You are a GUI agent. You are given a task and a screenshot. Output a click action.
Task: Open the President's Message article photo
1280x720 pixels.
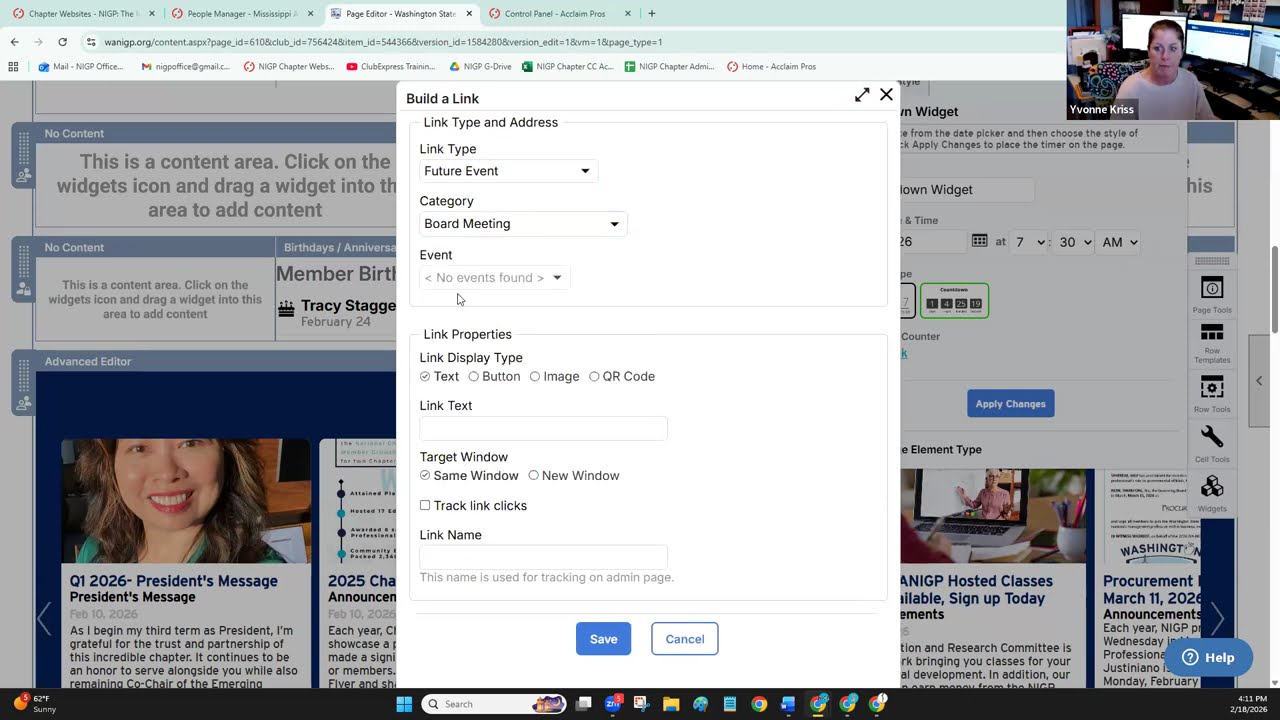point(186,501)
